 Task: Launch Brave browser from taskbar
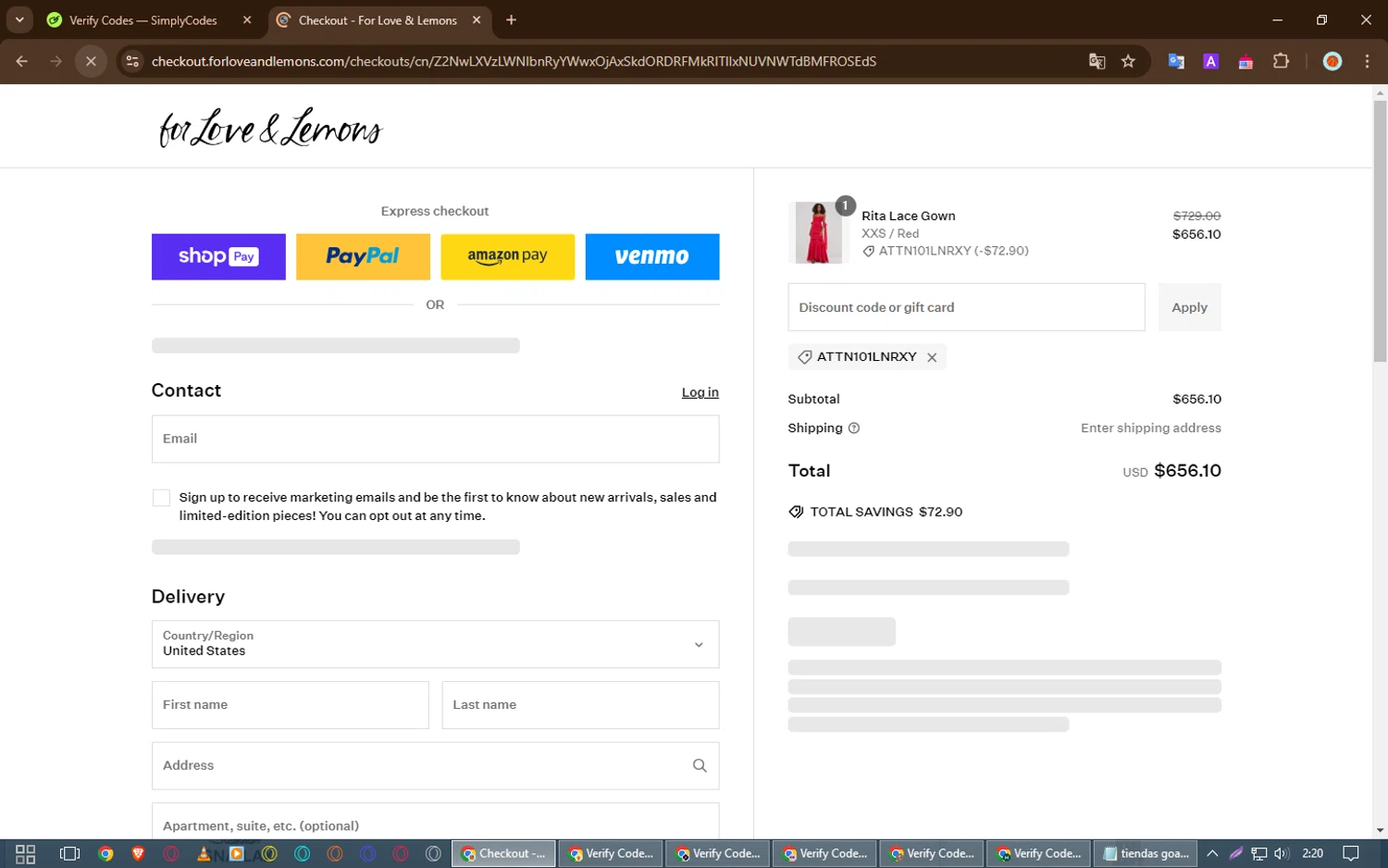pos(138,853)
